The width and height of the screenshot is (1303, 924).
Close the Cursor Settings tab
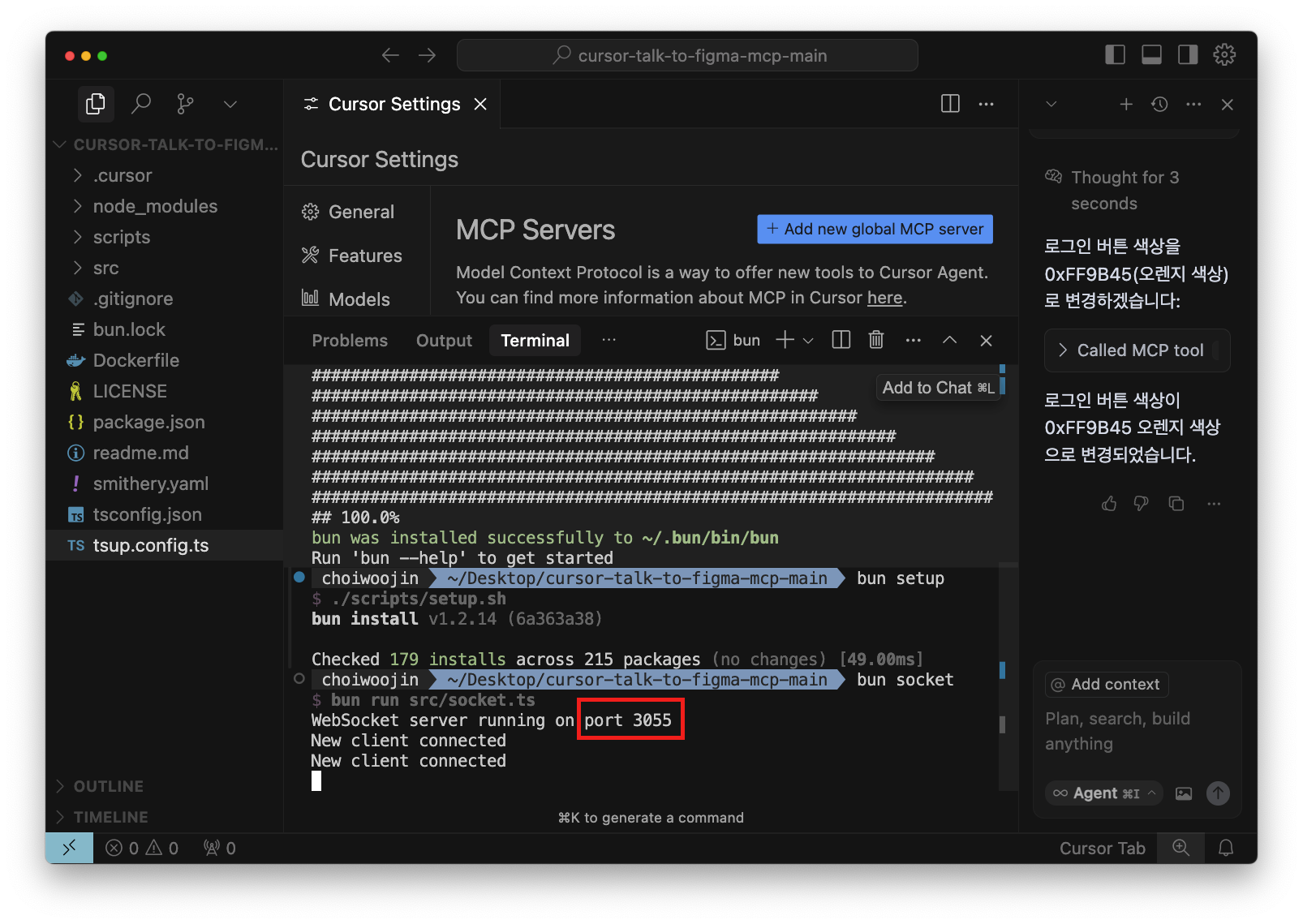pyautogui.click(x=480, y=104)
